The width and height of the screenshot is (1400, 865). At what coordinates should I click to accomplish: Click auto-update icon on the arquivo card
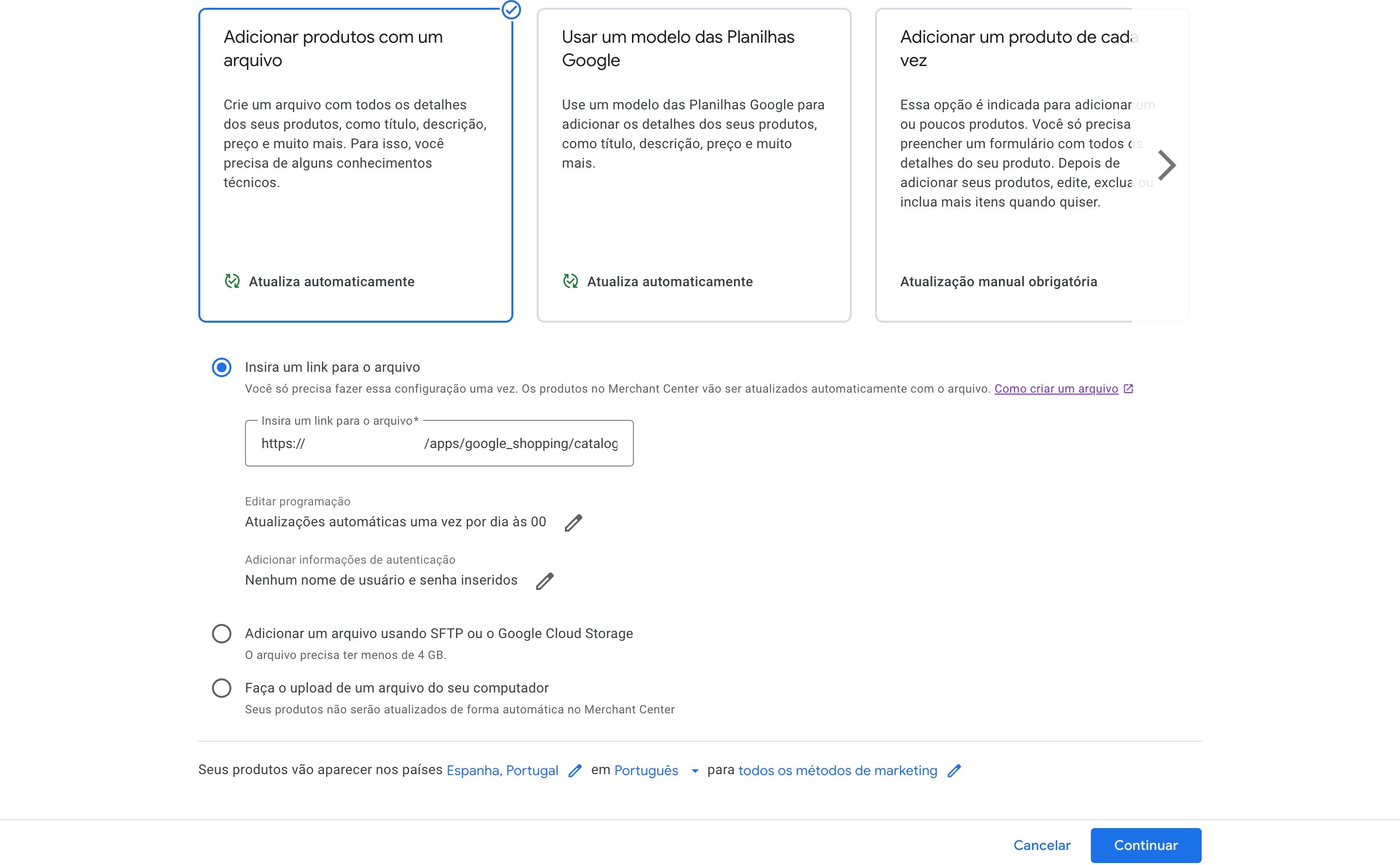tap(232, 281)
